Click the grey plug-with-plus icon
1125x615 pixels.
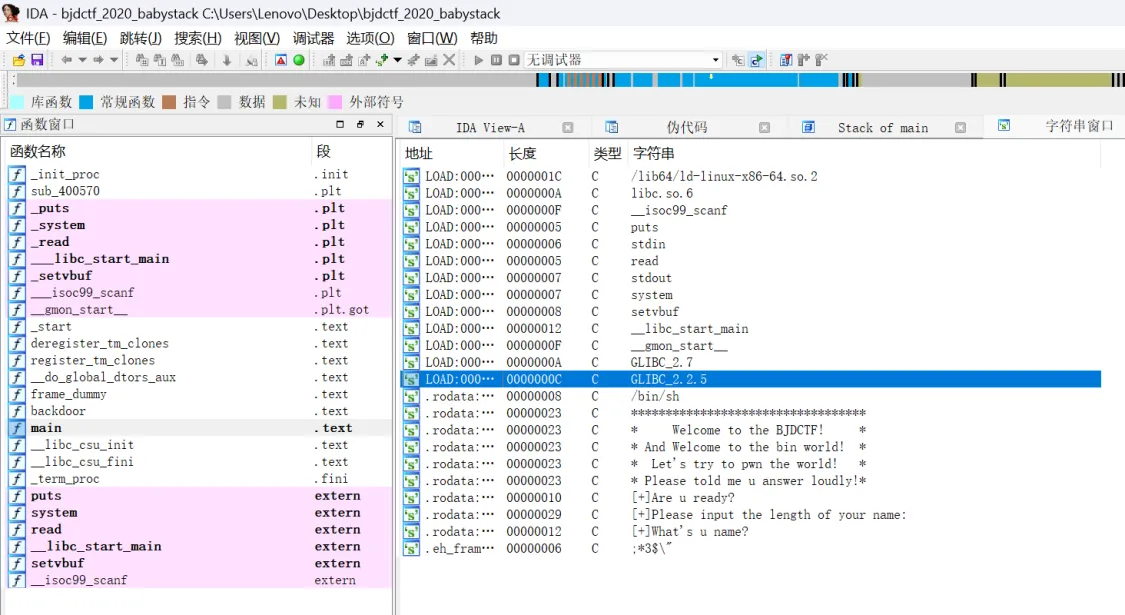tap(804, 60)
